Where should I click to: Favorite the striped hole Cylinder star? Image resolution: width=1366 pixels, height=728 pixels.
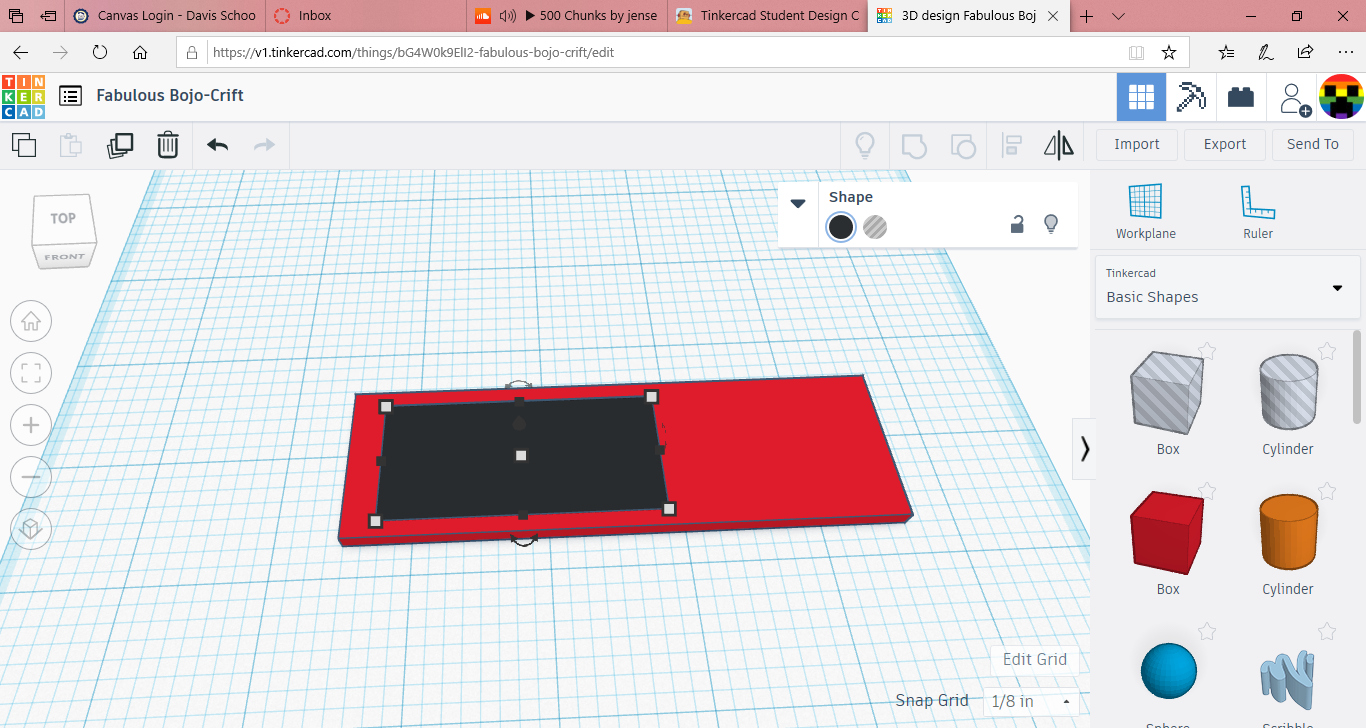point(1327,351)
